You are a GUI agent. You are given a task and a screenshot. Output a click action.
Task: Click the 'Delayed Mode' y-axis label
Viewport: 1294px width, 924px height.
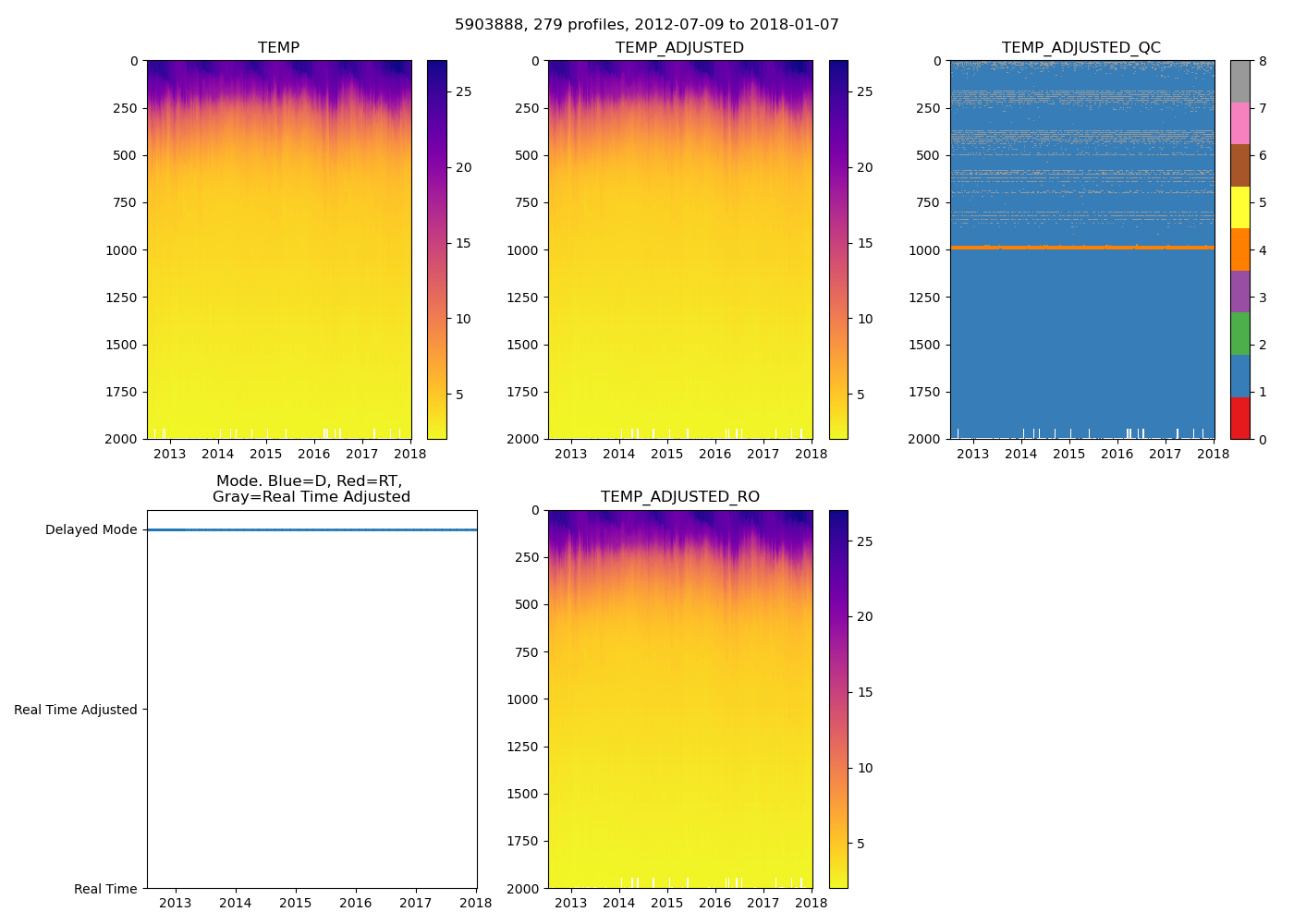tap(91, 529)
